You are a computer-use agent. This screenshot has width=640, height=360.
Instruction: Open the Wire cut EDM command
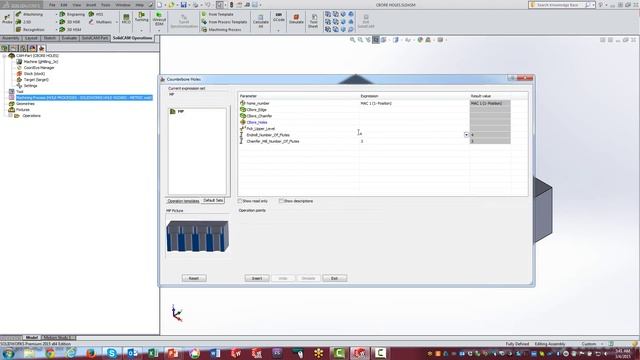pyautogui.click(x=159, y=18)
